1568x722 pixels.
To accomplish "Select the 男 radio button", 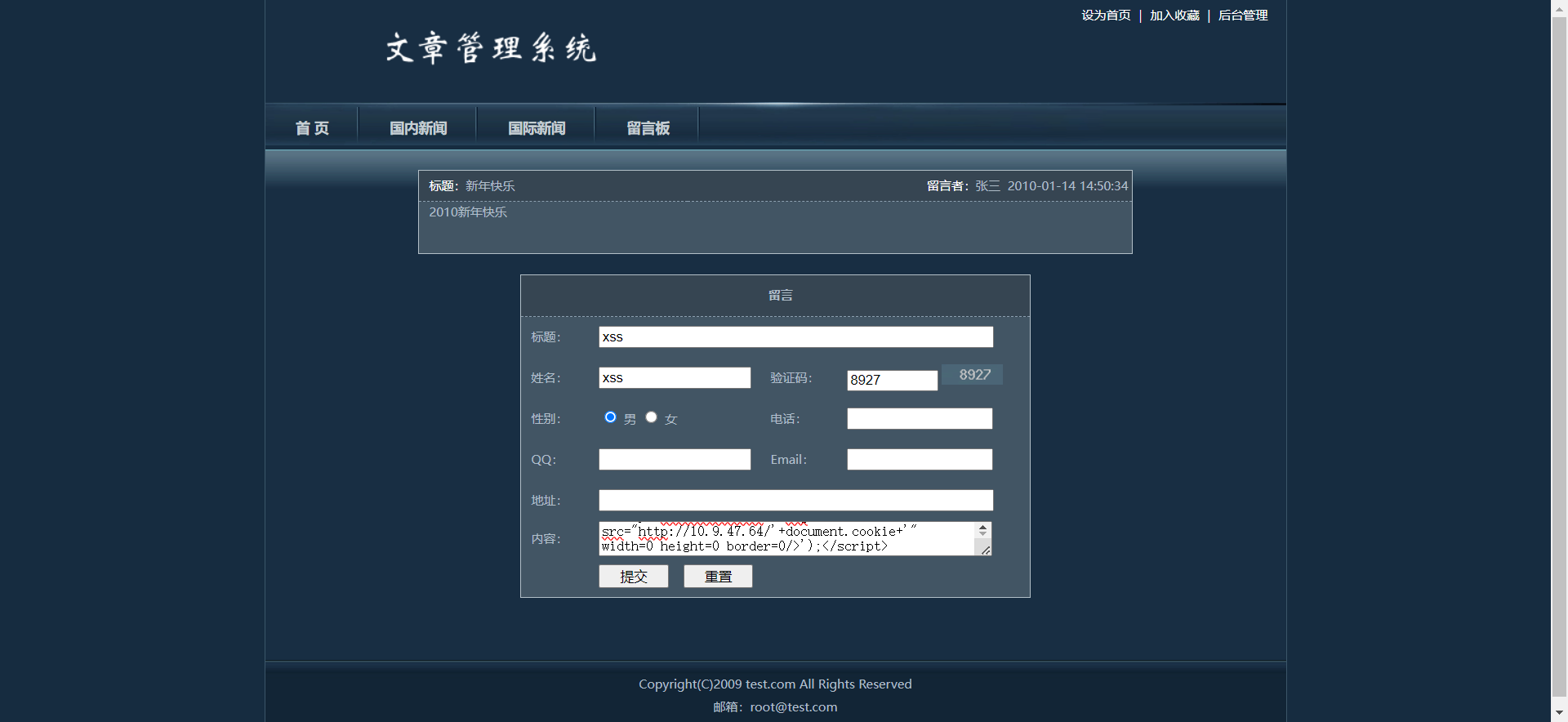I will click(x=610, y=417).
